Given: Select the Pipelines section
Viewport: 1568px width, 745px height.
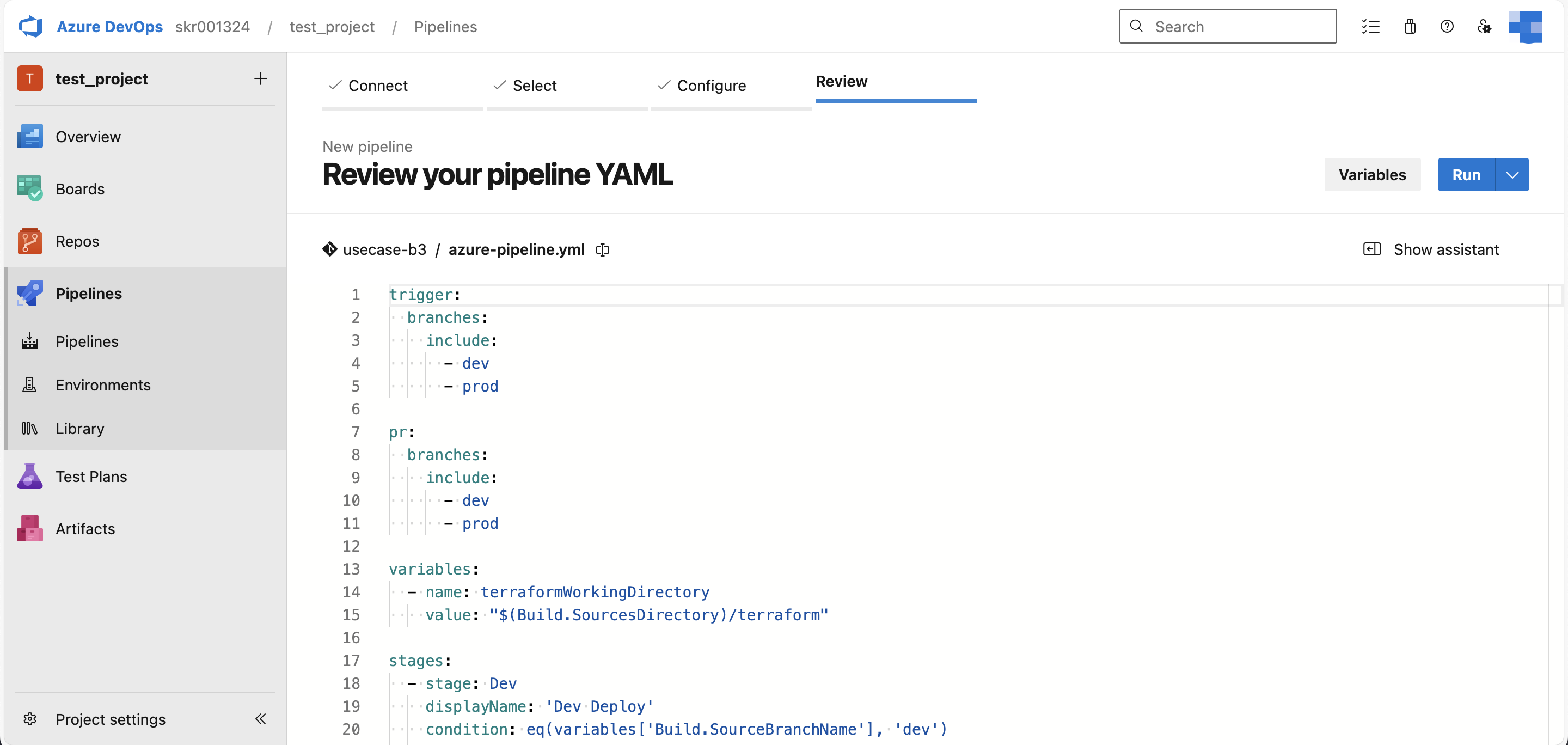Looking at the screenshot, I should pyautogui.click(x=89, y=293).
